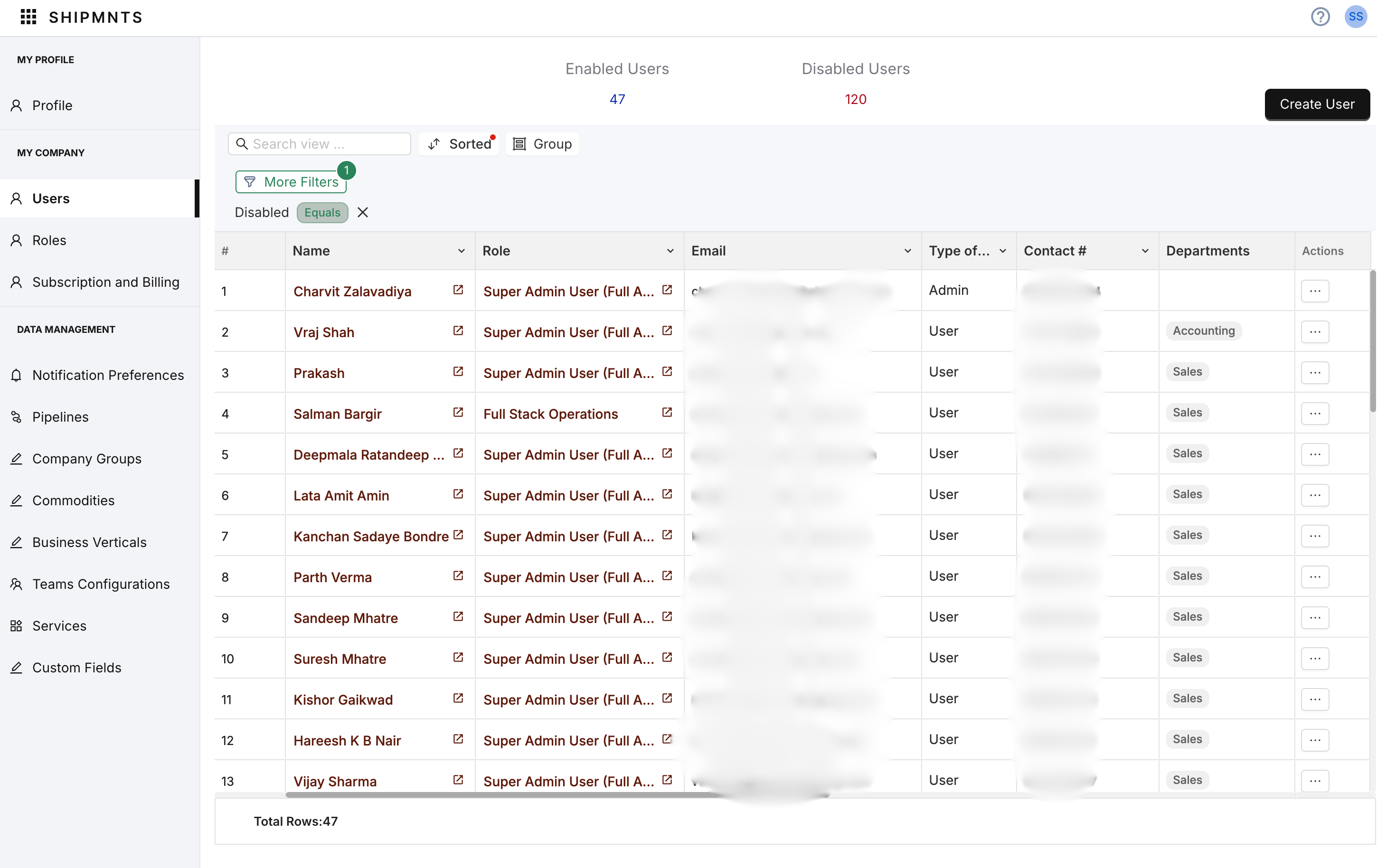
Task: Open external link icon next to Kishor Gaikwad
Action: click(458, 698)
